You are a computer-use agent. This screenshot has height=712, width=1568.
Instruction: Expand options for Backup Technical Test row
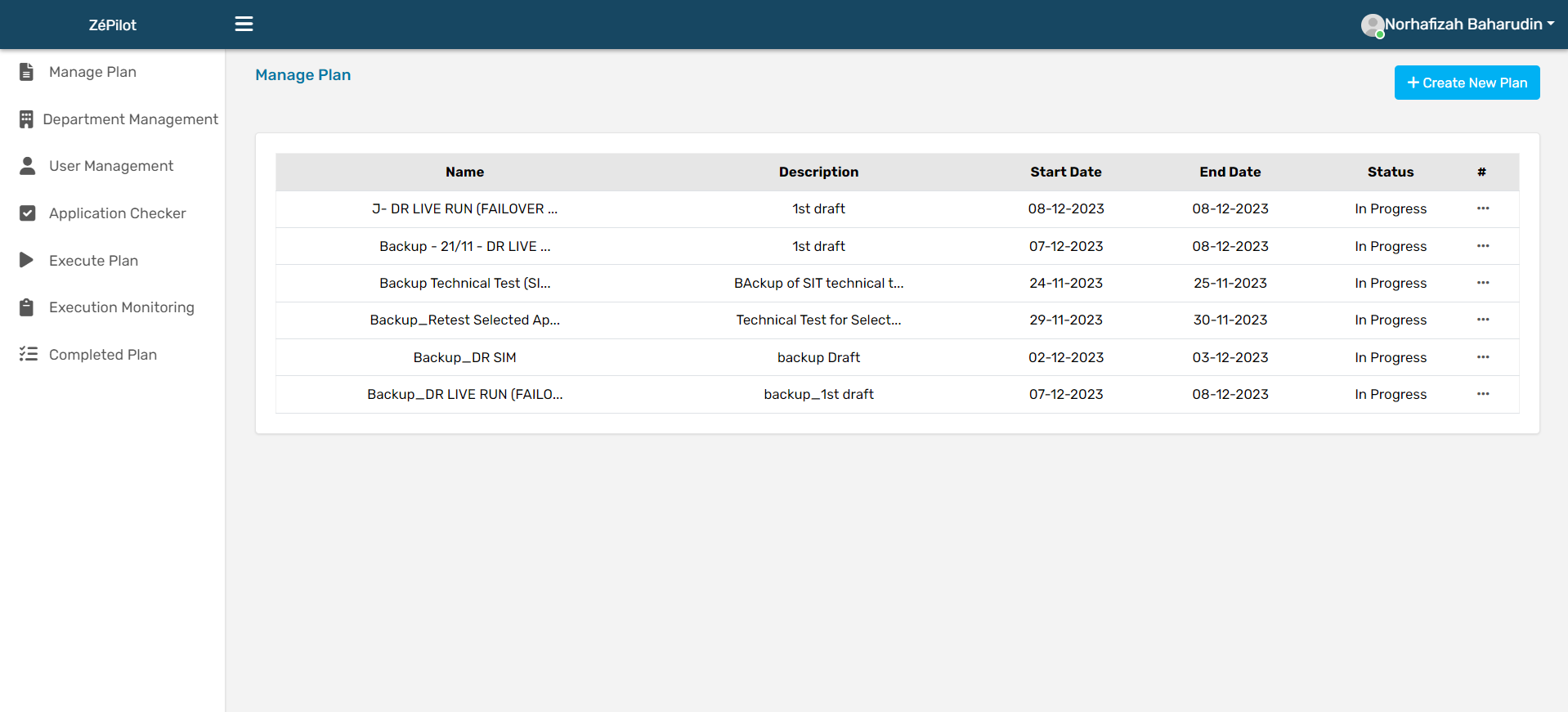pos(1482,283)
